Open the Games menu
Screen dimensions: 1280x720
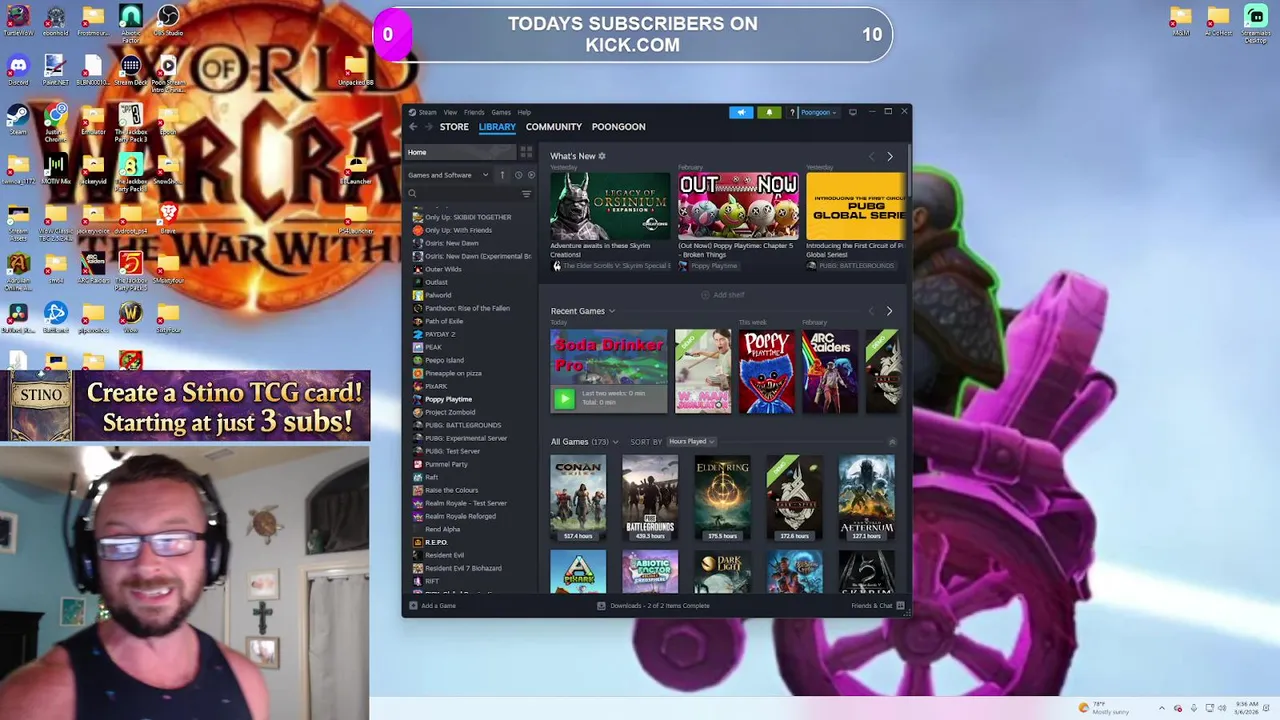501,112
